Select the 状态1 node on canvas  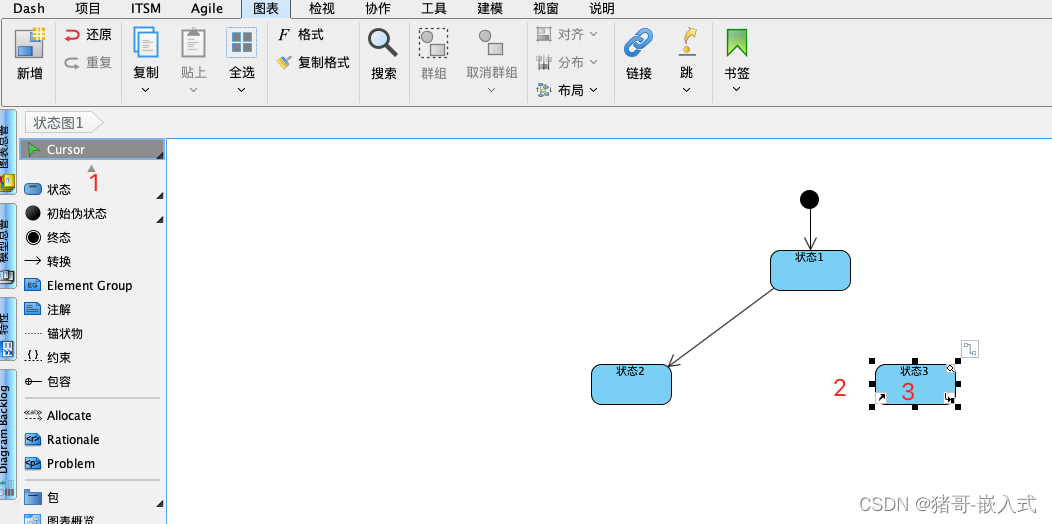coord(810,271)
